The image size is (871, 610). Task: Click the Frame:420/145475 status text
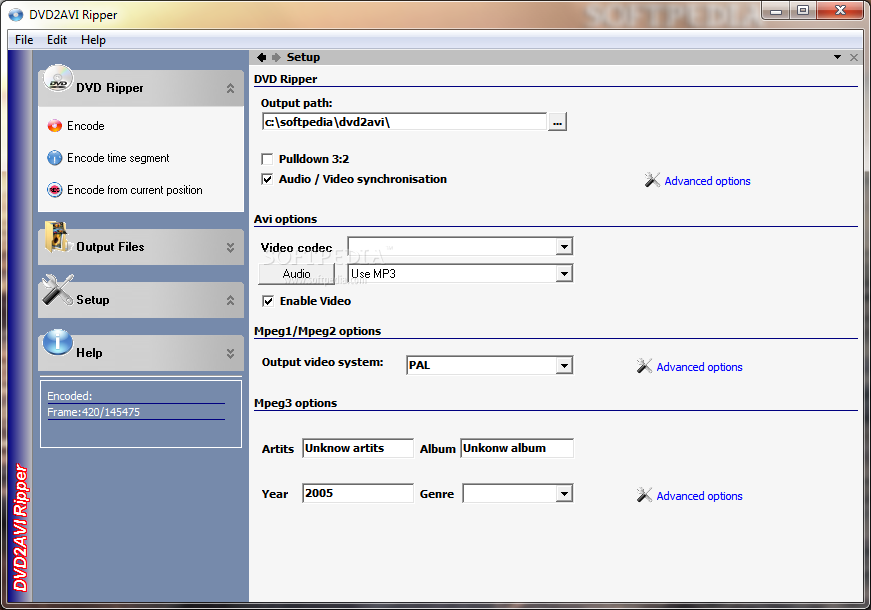click(93, 412)
